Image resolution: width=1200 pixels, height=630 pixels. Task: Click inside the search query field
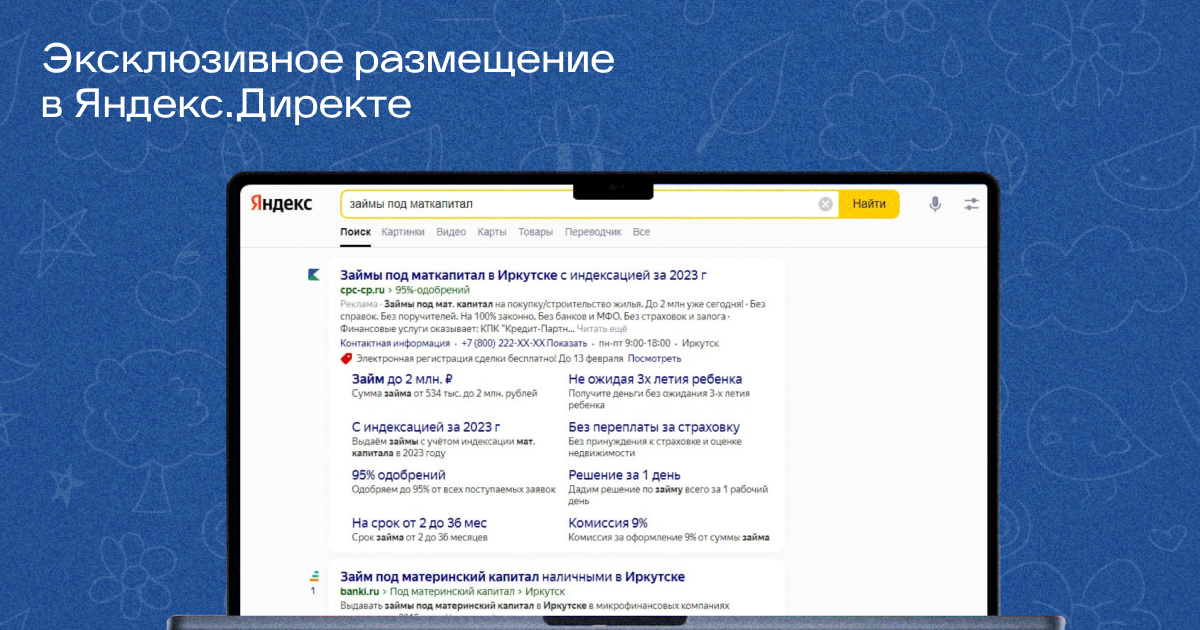[580, 204]
